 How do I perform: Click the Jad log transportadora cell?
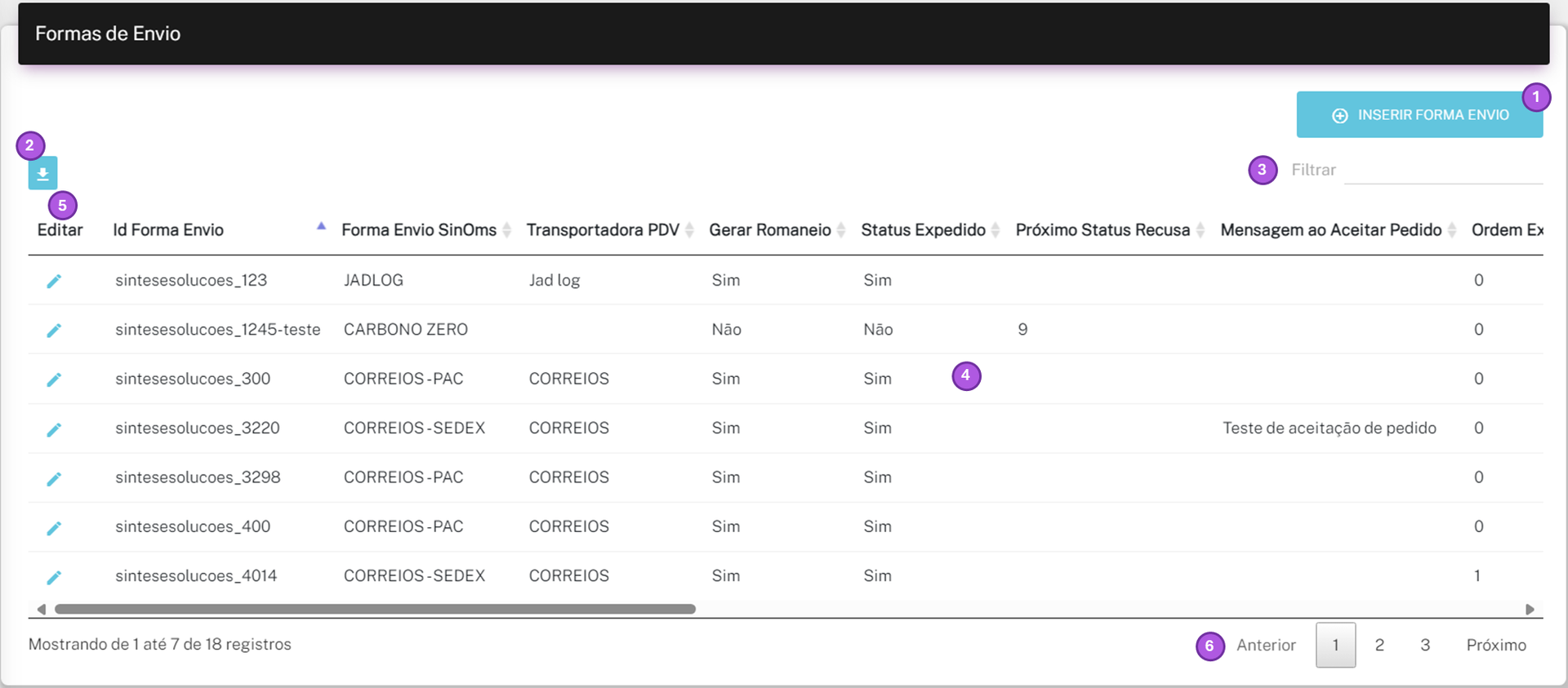(554, 280)
